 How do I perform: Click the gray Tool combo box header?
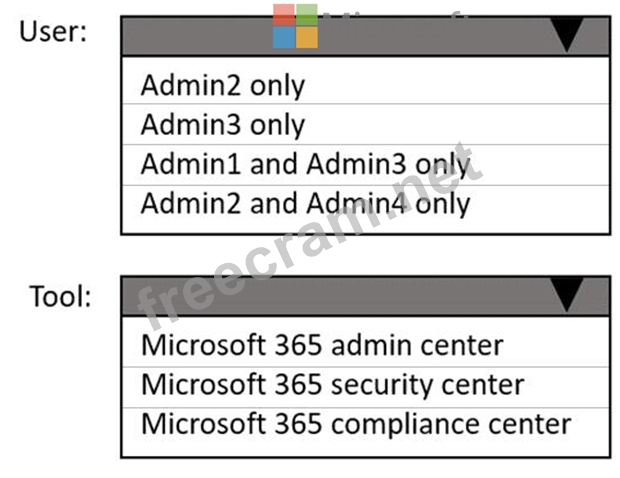pyautogui.click(x=340, y=296)
